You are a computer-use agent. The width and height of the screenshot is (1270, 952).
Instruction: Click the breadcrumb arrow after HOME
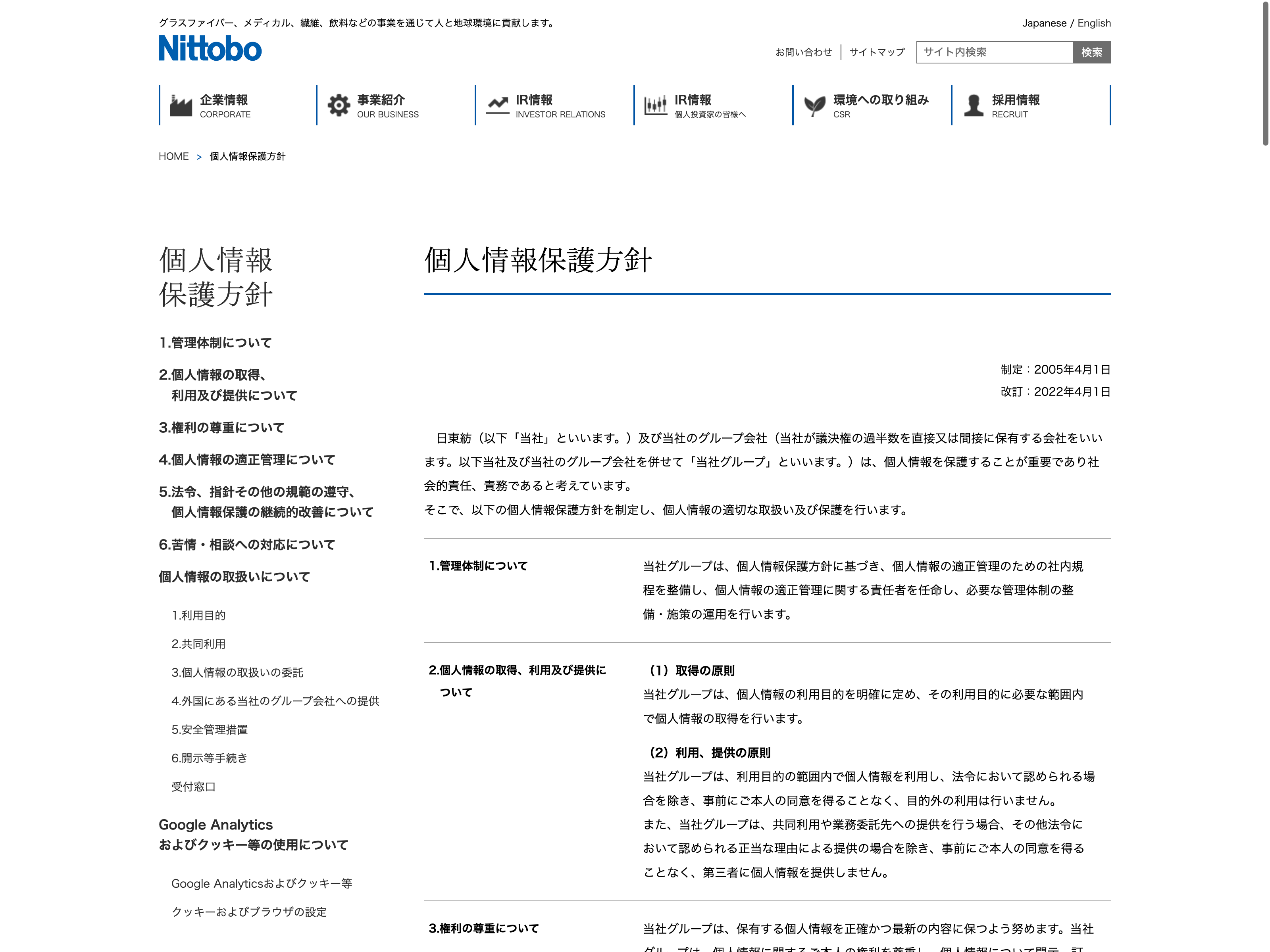(x=199, y=157)
